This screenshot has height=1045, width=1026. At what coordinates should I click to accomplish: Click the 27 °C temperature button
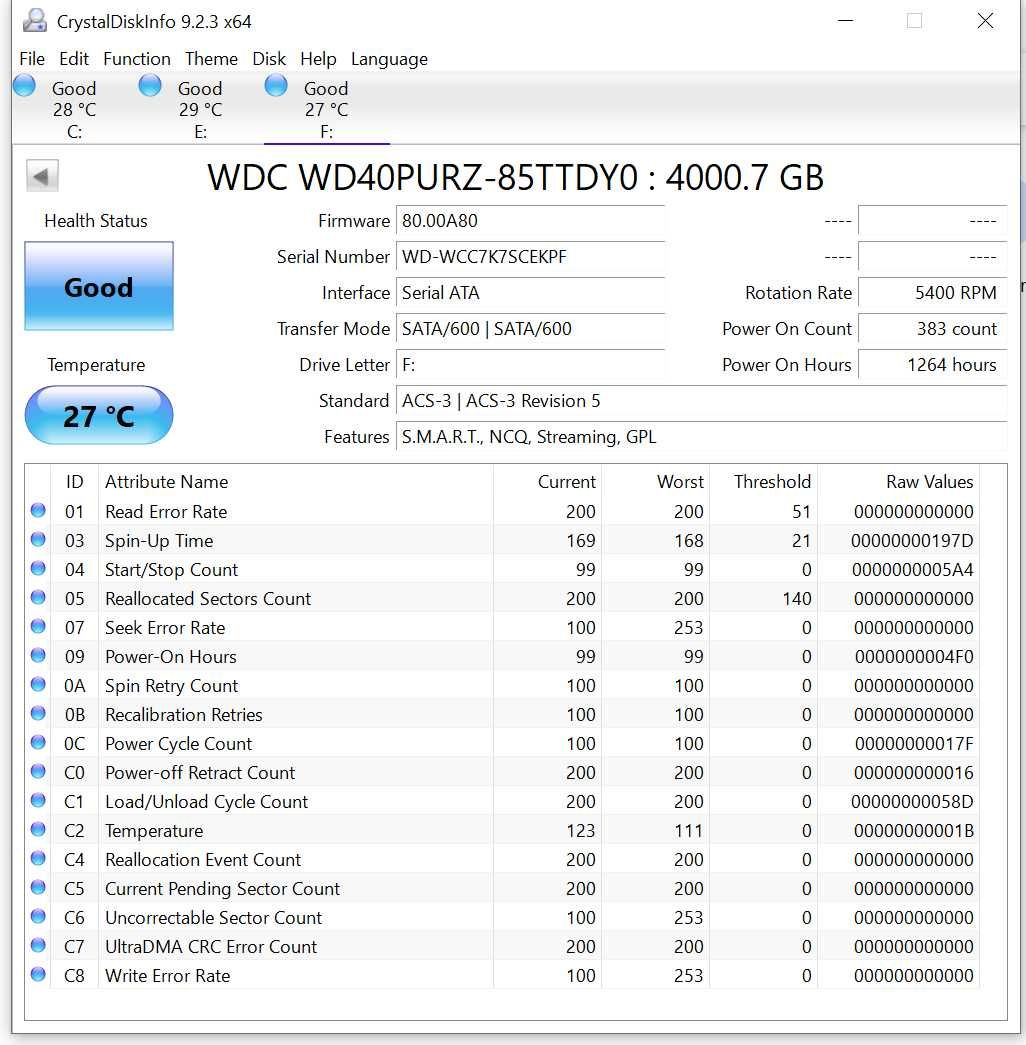click(x=99, y=415)
